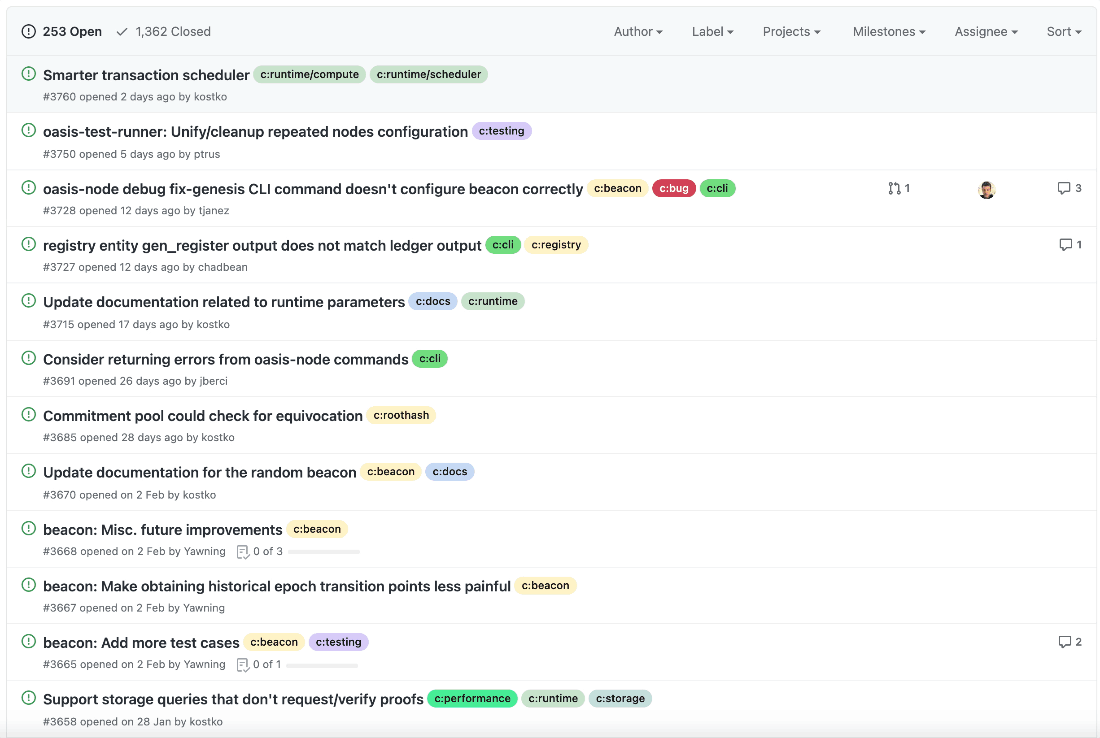Screen dimensions: 1100x738
Task: Click open-issue icon beside Support storage queries issue
Action: click(x=29, y=698)
